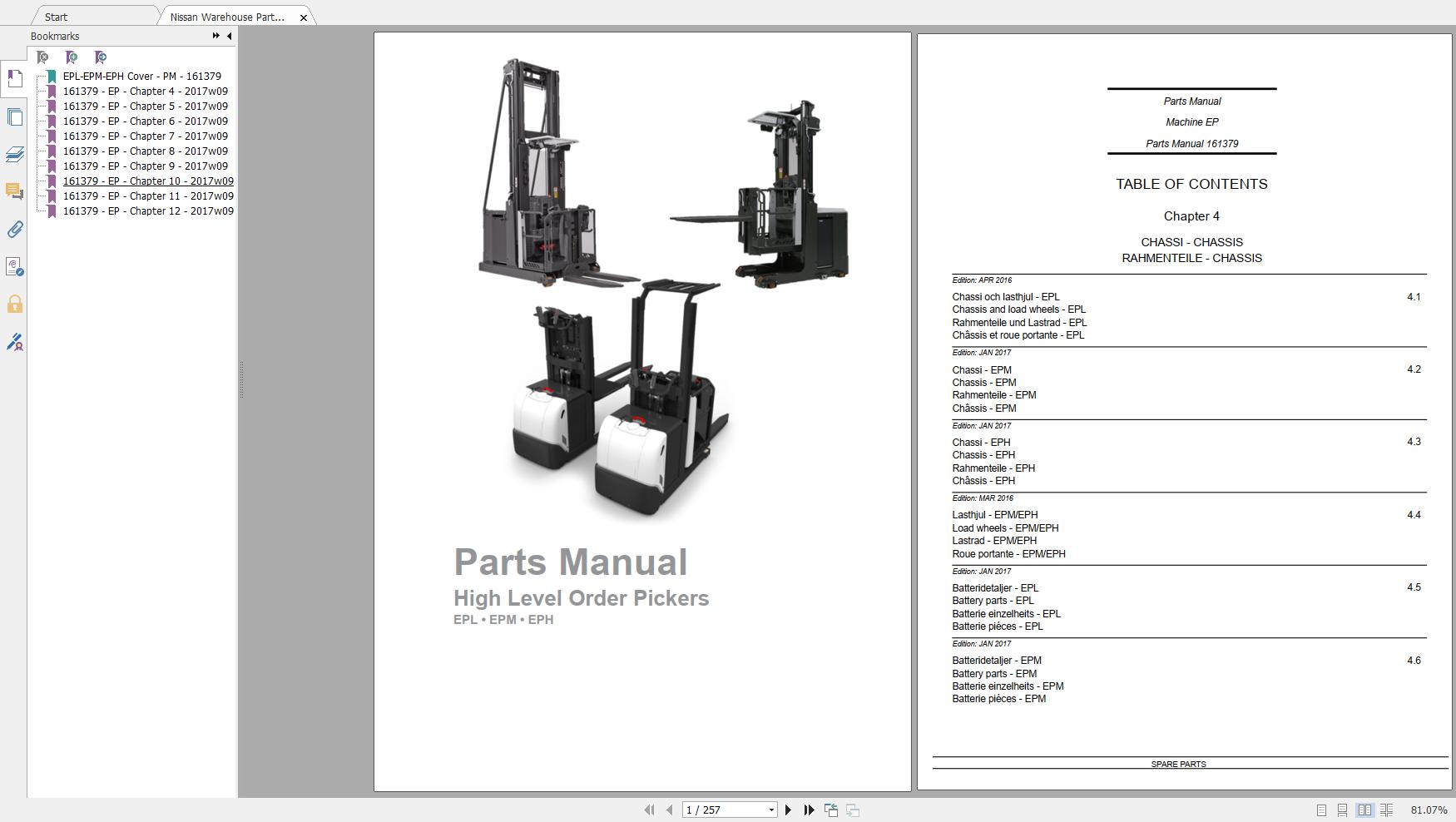Click the bookmark icon beside Chapter 12
The image size is (1456, 822).
[x=52, y=211]
